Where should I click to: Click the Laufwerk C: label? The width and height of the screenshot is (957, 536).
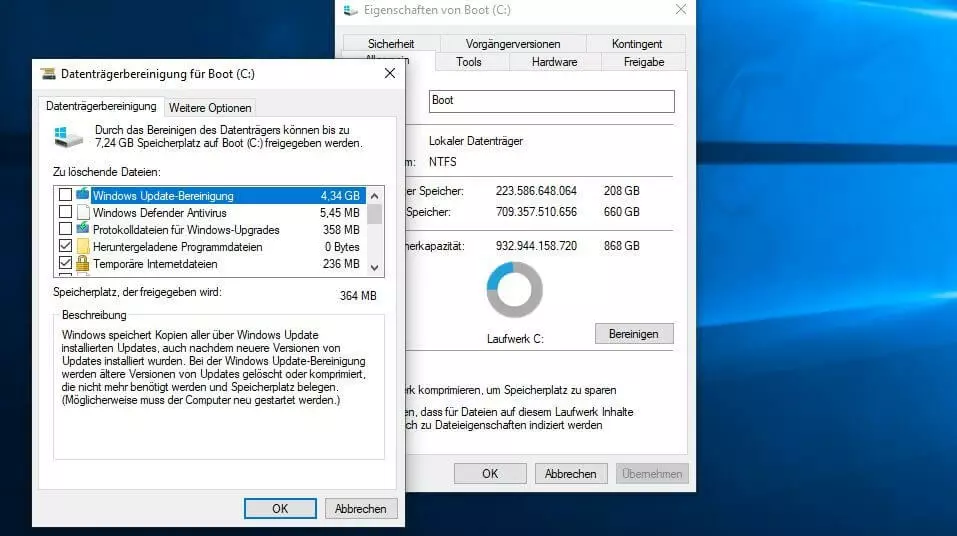tap(515, 339)
